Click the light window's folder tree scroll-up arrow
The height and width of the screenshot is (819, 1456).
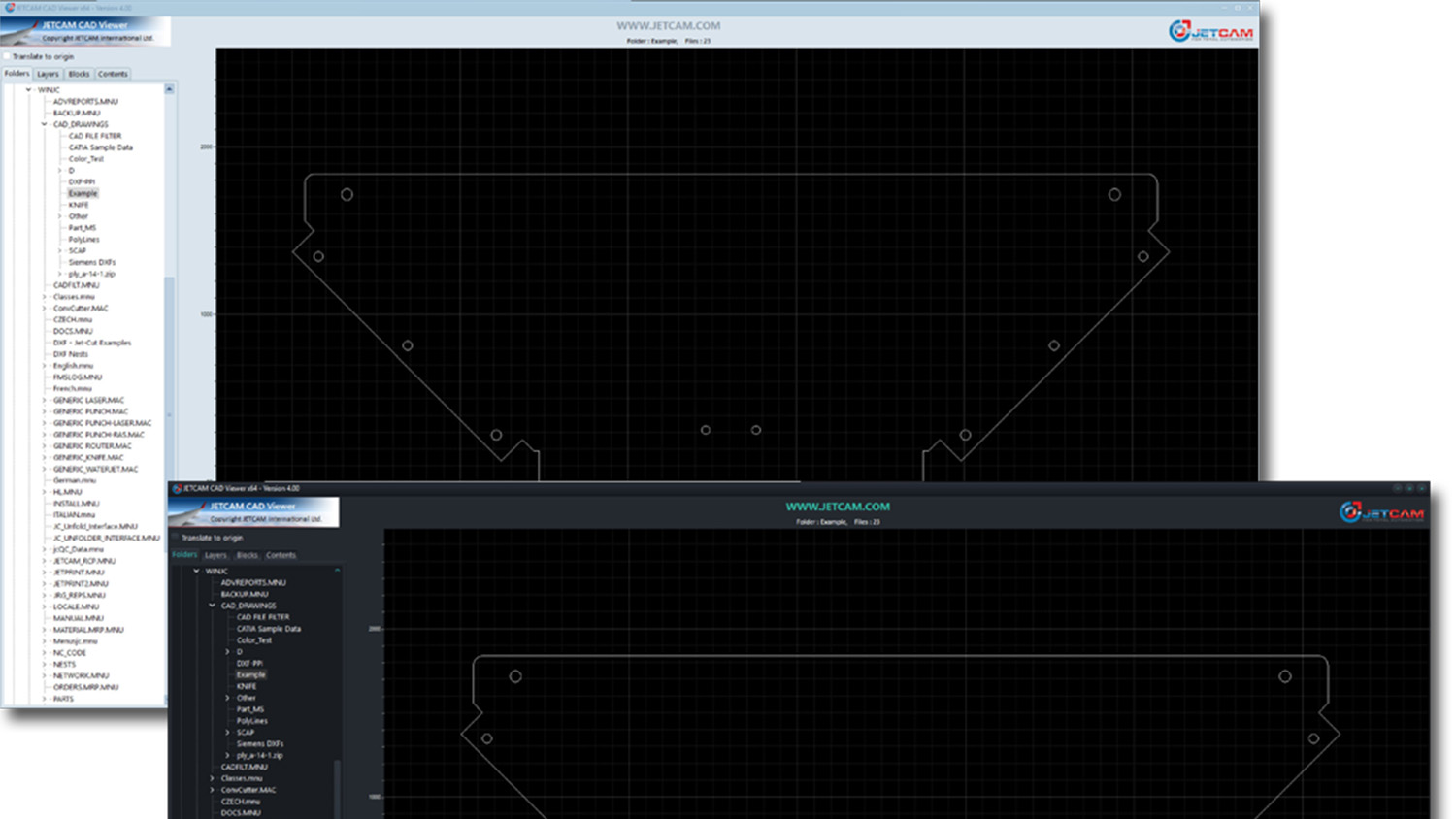(170, 89)
